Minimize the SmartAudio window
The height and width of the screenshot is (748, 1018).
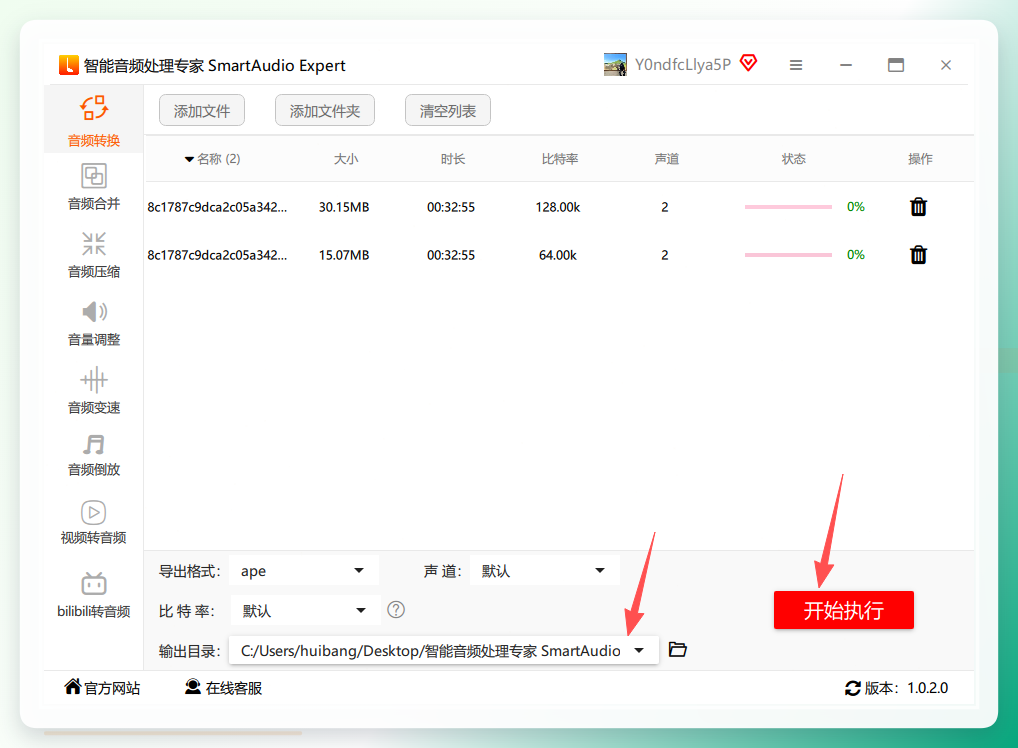coord(846,65)
